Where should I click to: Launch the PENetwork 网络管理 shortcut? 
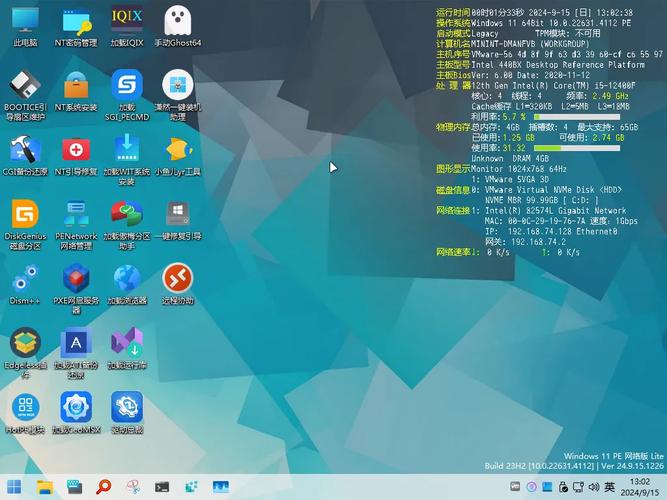point(76,215)
